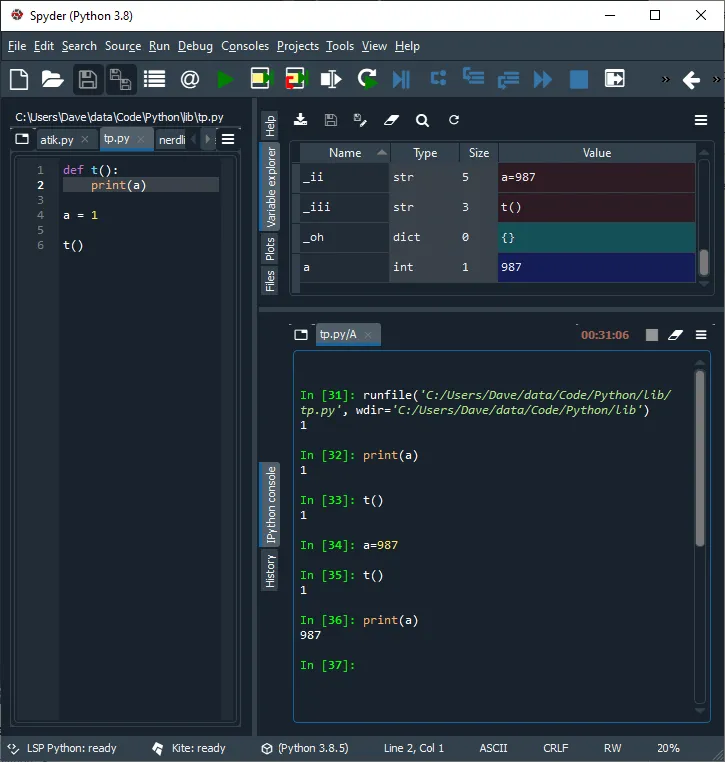Switch to the vertical Plots tab

tap(270, 249)
